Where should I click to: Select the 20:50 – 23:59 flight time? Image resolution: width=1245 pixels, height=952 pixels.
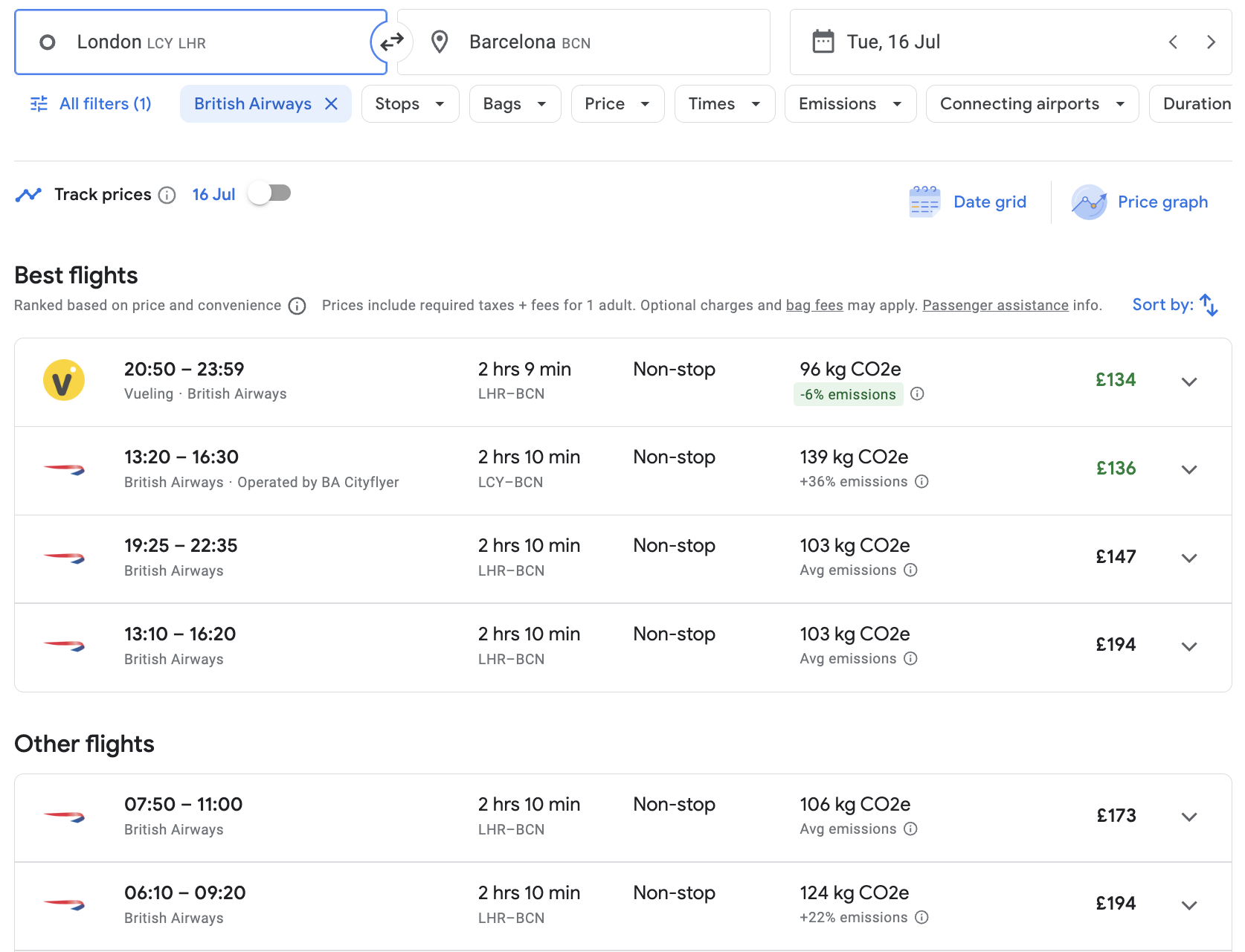184,370
